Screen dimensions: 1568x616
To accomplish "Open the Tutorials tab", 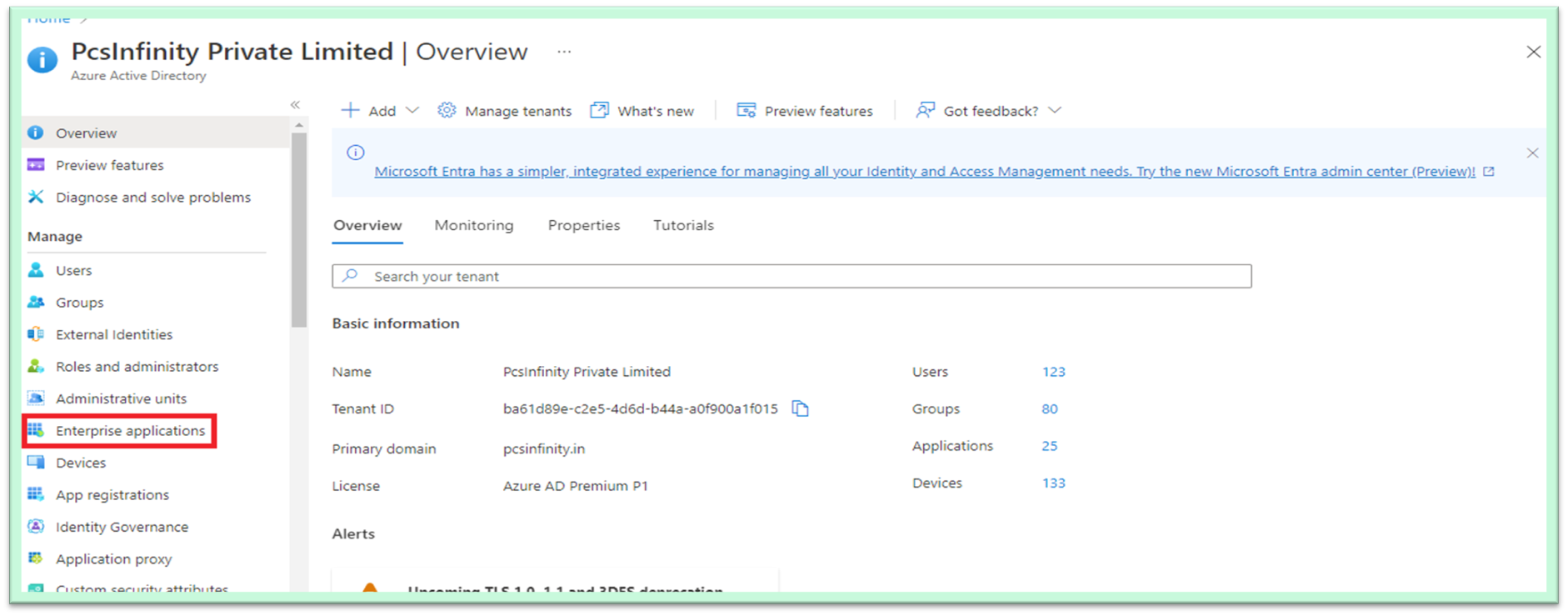I will 683,225.
